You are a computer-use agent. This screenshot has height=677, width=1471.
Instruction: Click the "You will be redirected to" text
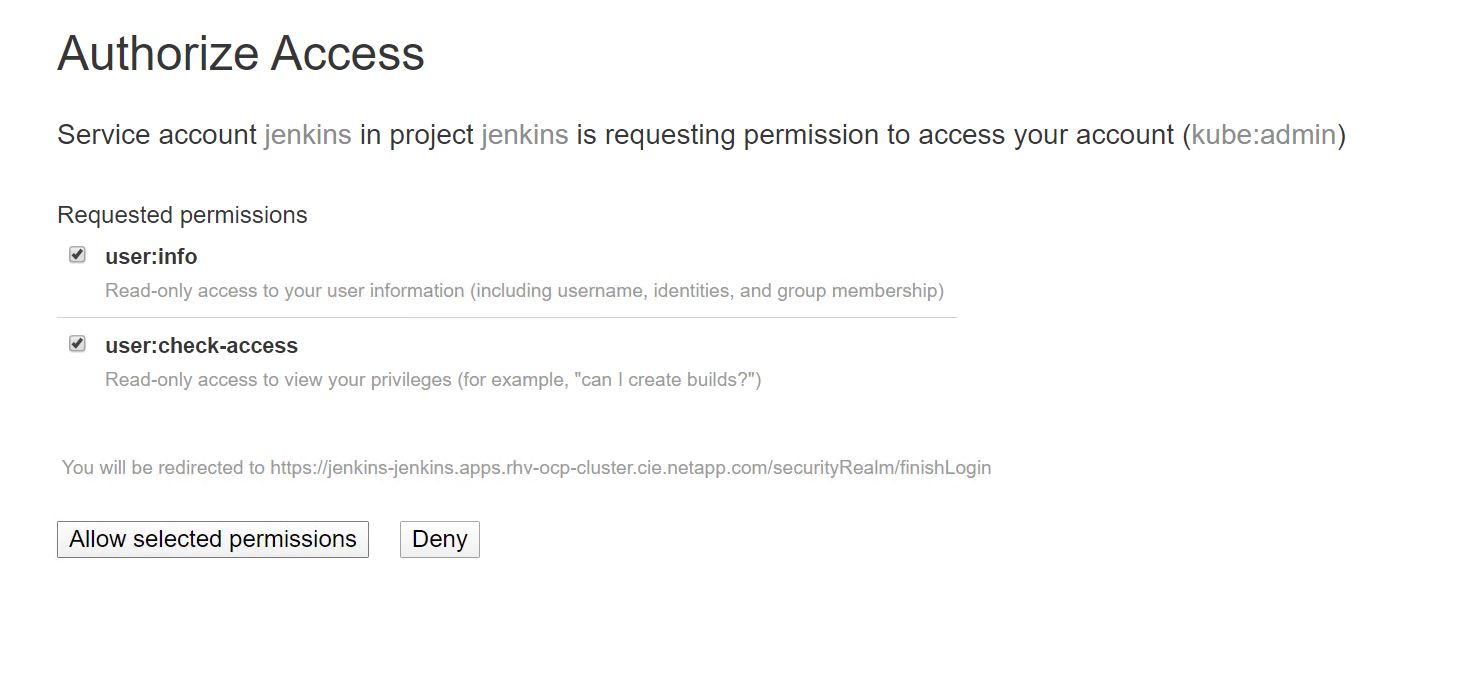click(164, 468)
